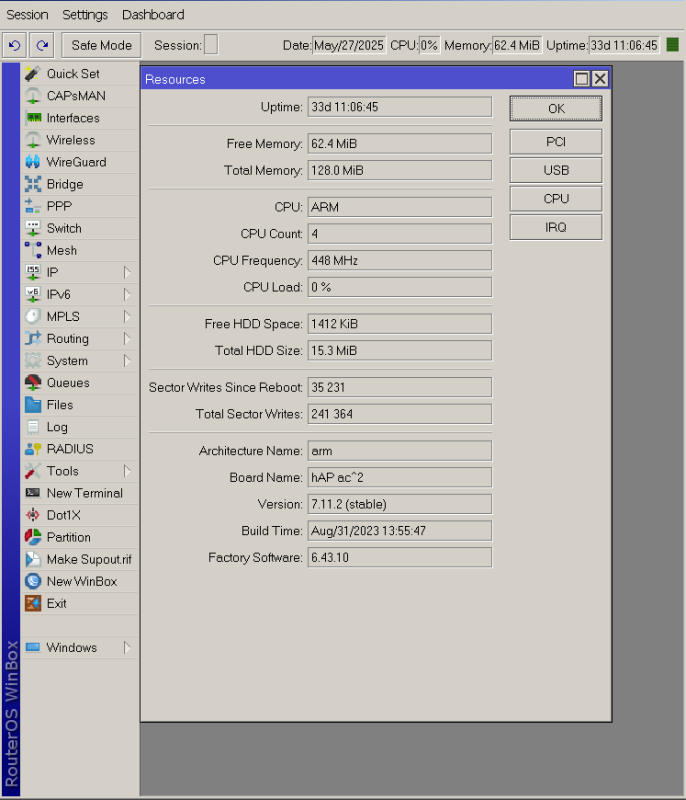This screenshot has width=686, height=800.
Task: Close the Resources window
Action: click(x=600, y=79)
